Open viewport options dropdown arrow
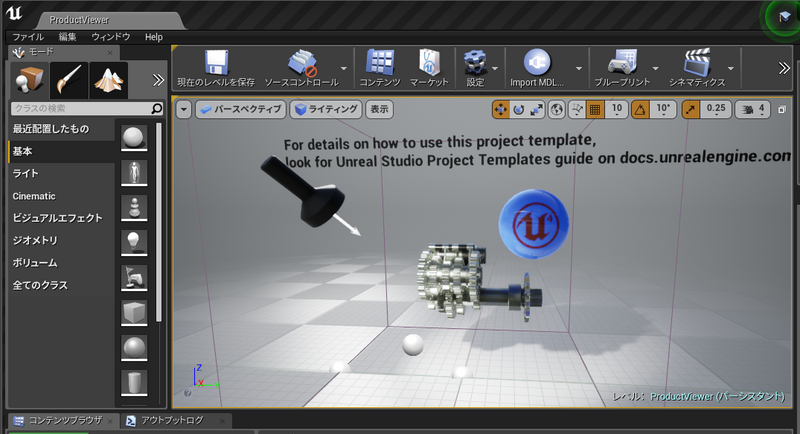Viewport: 800px width, 434px height. [x=184, y=109]
